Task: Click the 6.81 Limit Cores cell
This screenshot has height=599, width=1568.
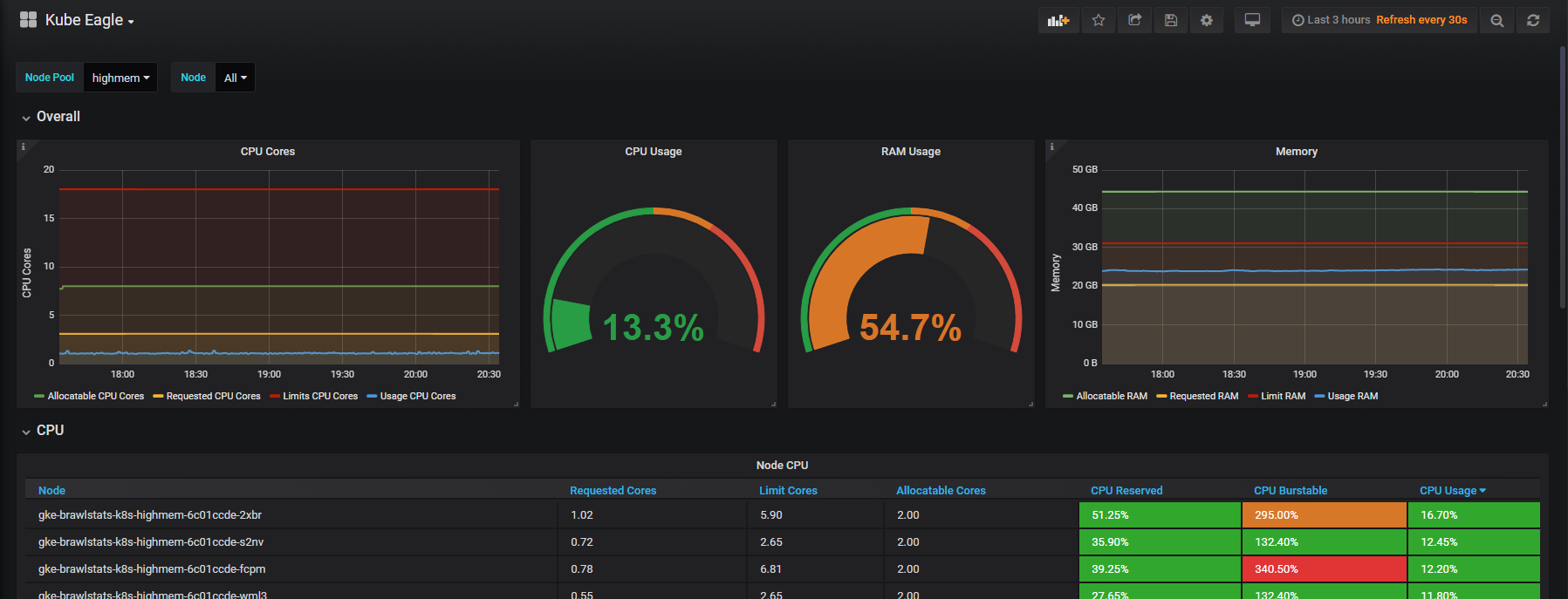Action: click(816, 569)
